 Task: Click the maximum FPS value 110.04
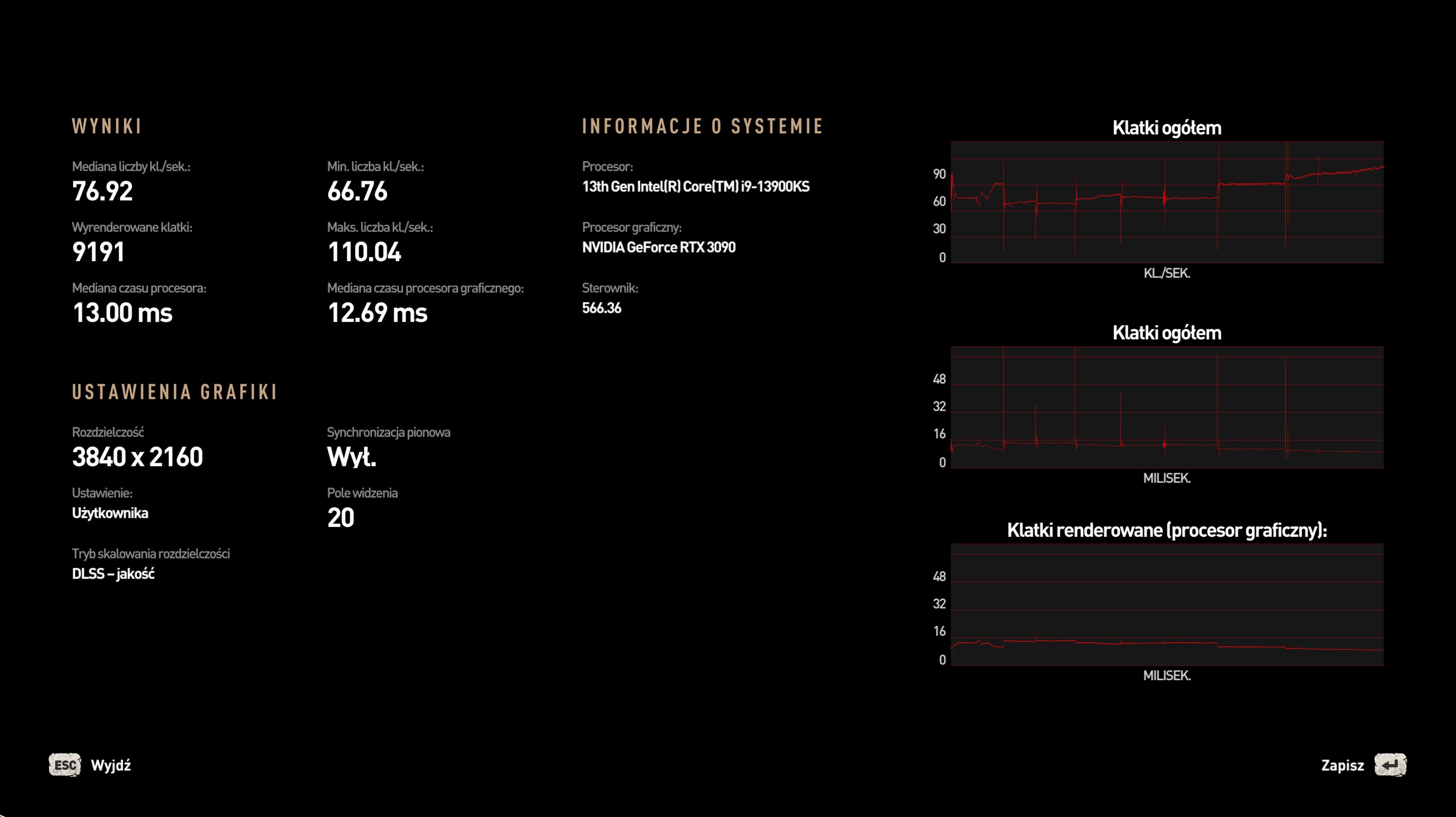click(x=364, y=252)
